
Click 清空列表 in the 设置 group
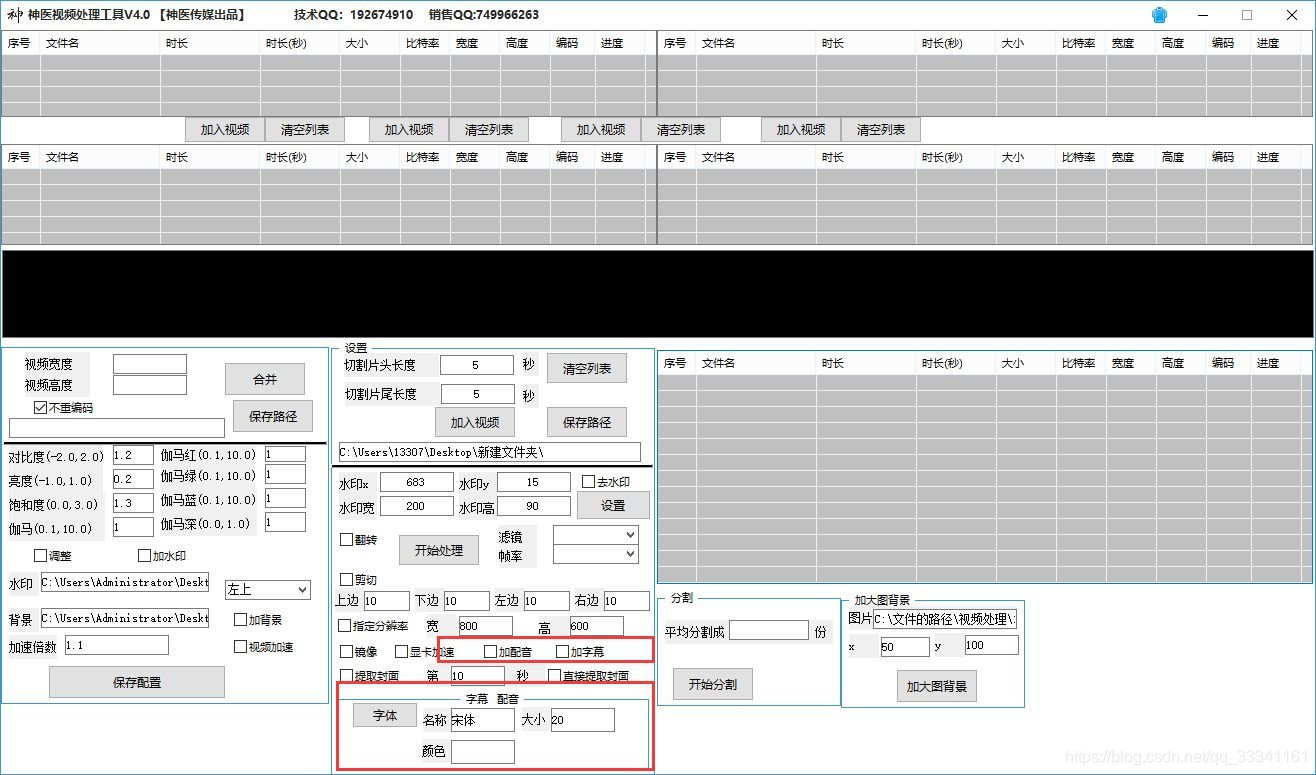586,367
